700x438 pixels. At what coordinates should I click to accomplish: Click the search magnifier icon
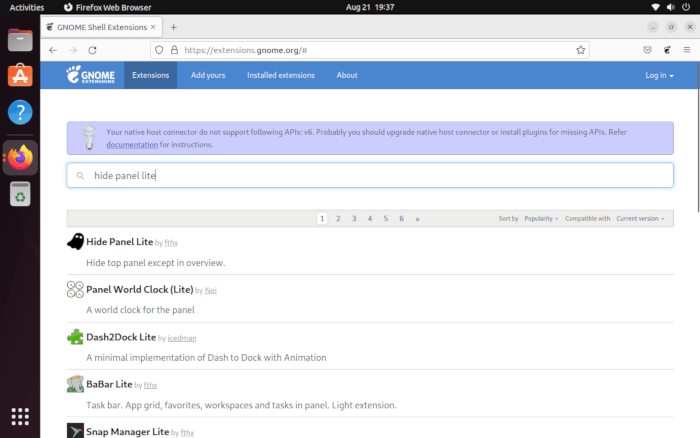(x=80, y=176)
